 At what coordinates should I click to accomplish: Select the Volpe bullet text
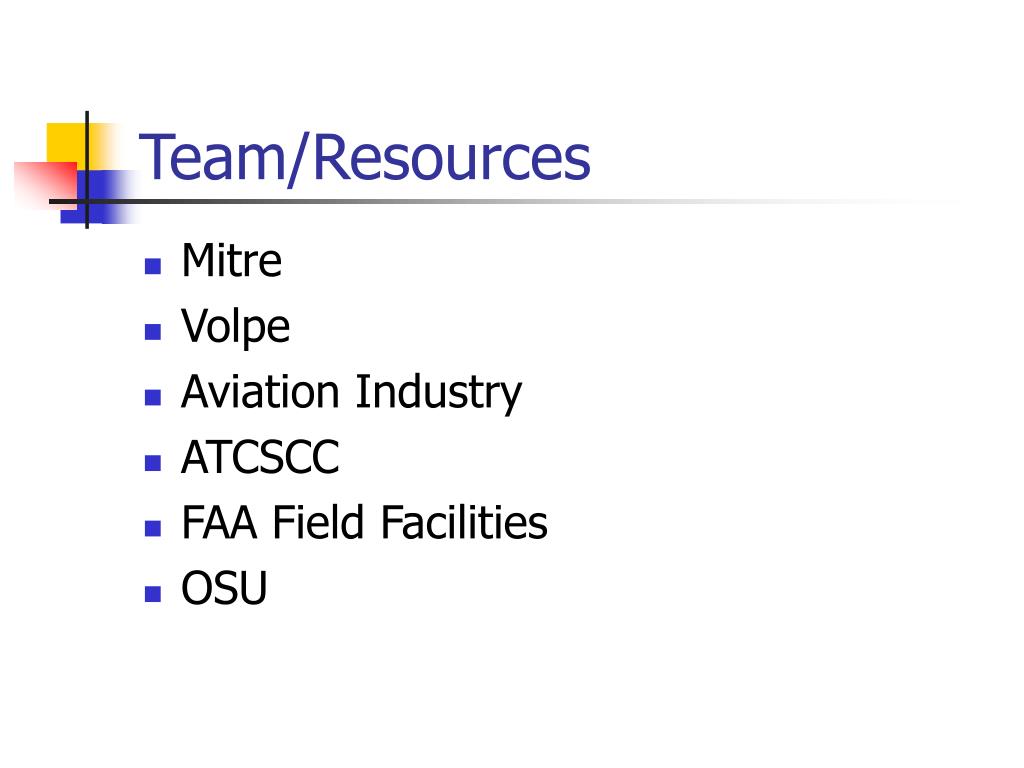coord(236,327)
